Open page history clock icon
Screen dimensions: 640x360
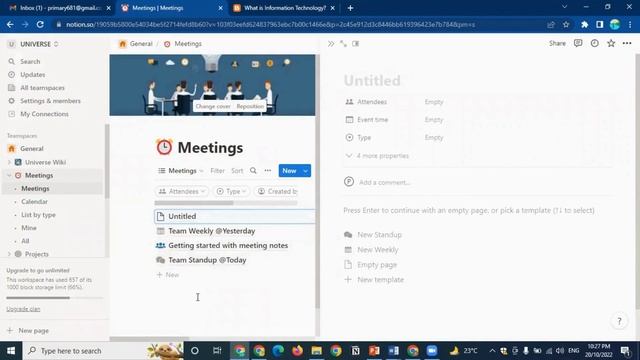[x=595, y=43]
